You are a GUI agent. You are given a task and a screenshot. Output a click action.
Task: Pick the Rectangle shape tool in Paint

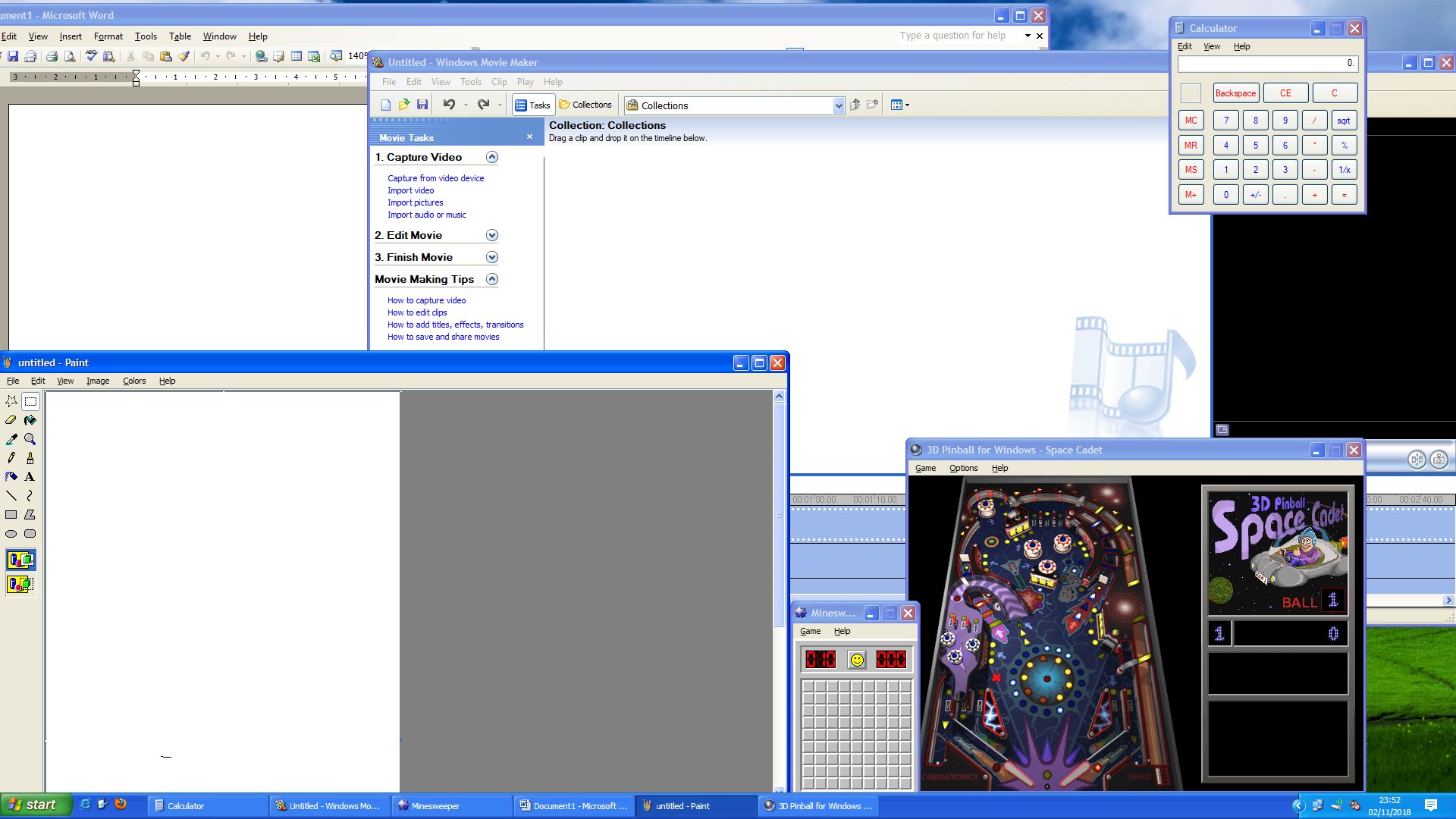pos(11,514)
